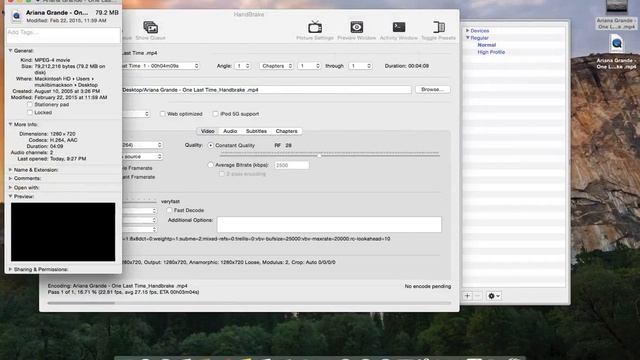Check the Stationery pad box in Info window
The height and width of the screenshot is (360, 640).
tap(30, 105)
